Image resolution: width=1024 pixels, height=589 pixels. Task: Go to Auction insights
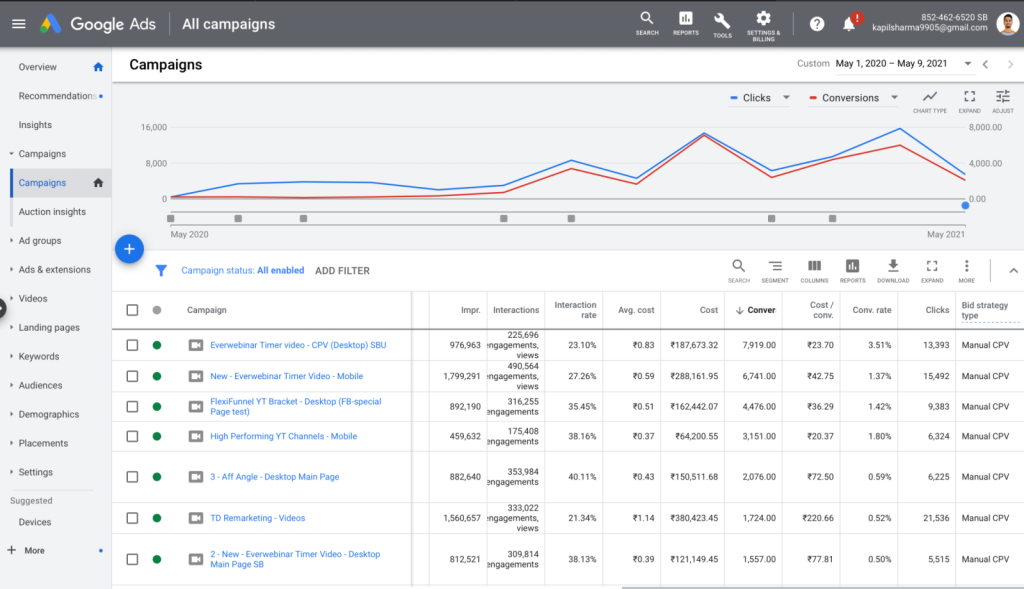coord(52,212)
